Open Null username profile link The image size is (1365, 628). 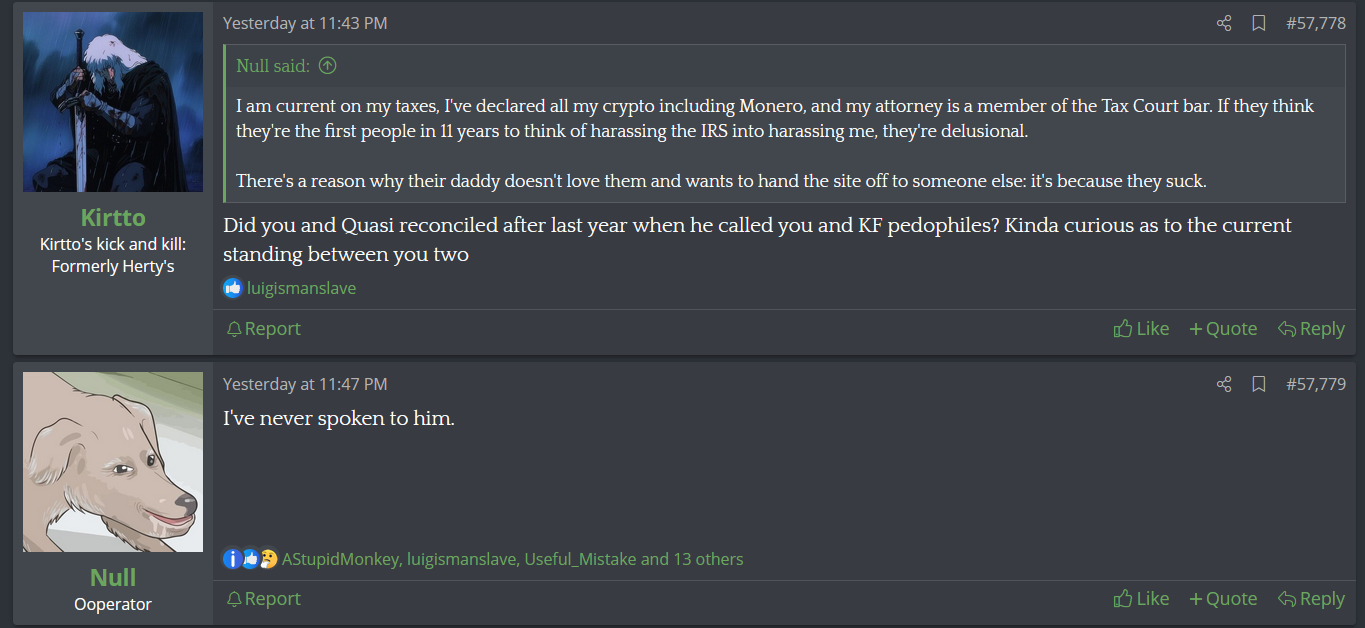pos(113,578)
